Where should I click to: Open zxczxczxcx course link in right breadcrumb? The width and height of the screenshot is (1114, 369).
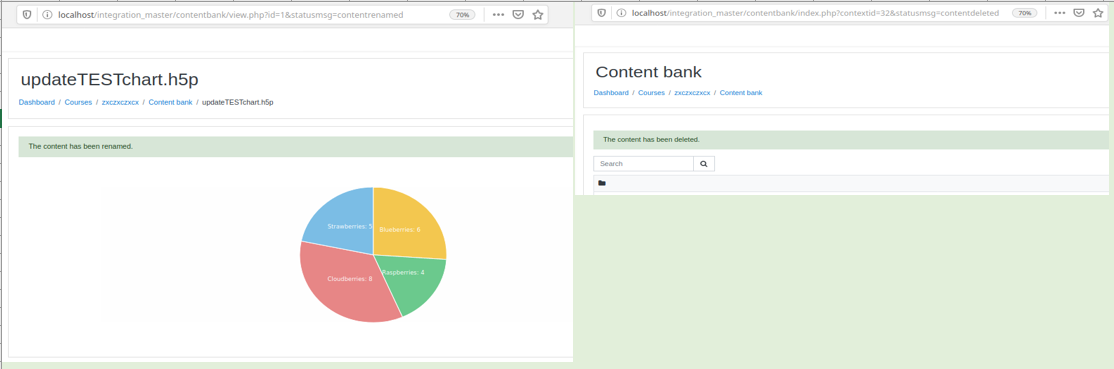[x=692, y=93]
